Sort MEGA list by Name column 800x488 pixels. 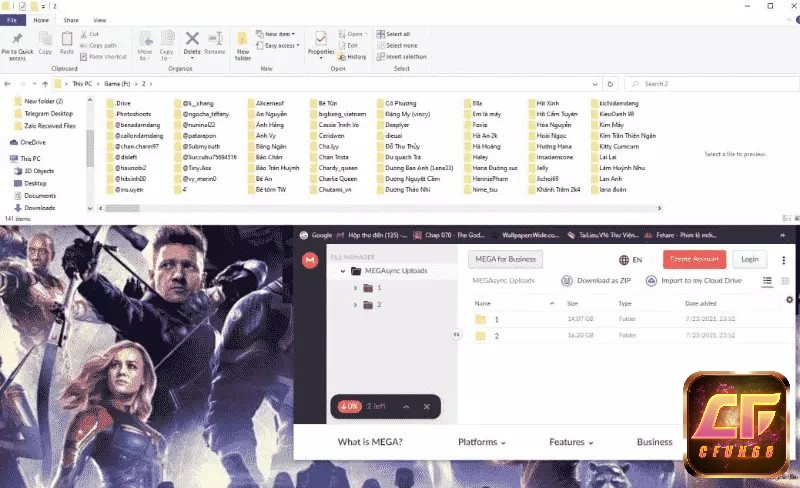click(483, 303)
